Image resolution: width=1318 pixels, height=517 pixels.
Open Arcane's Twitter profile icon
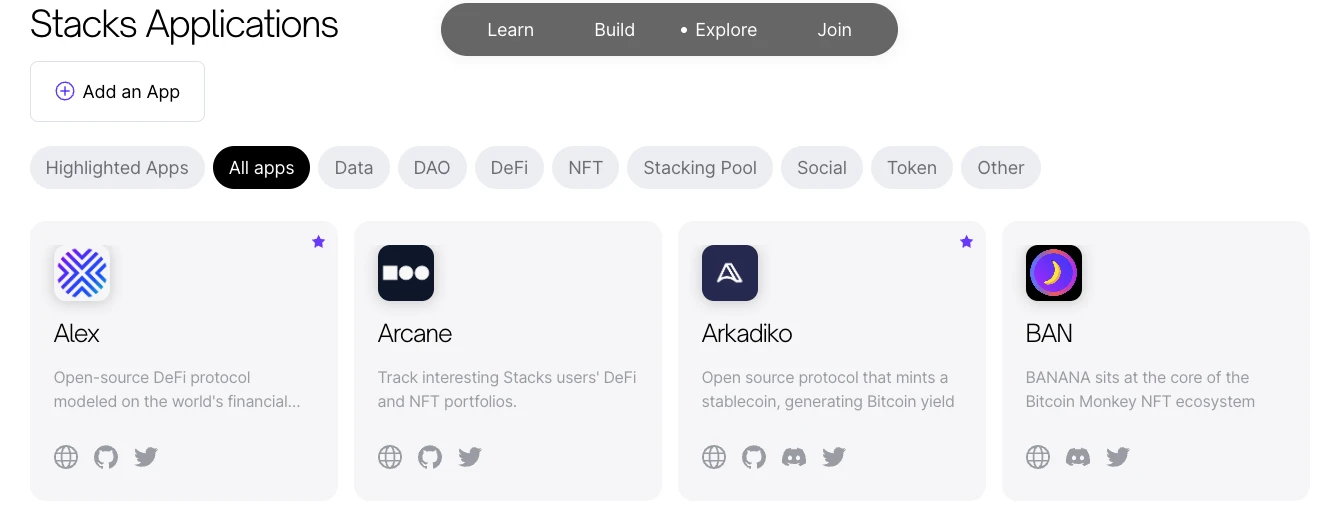pos(470,457)
